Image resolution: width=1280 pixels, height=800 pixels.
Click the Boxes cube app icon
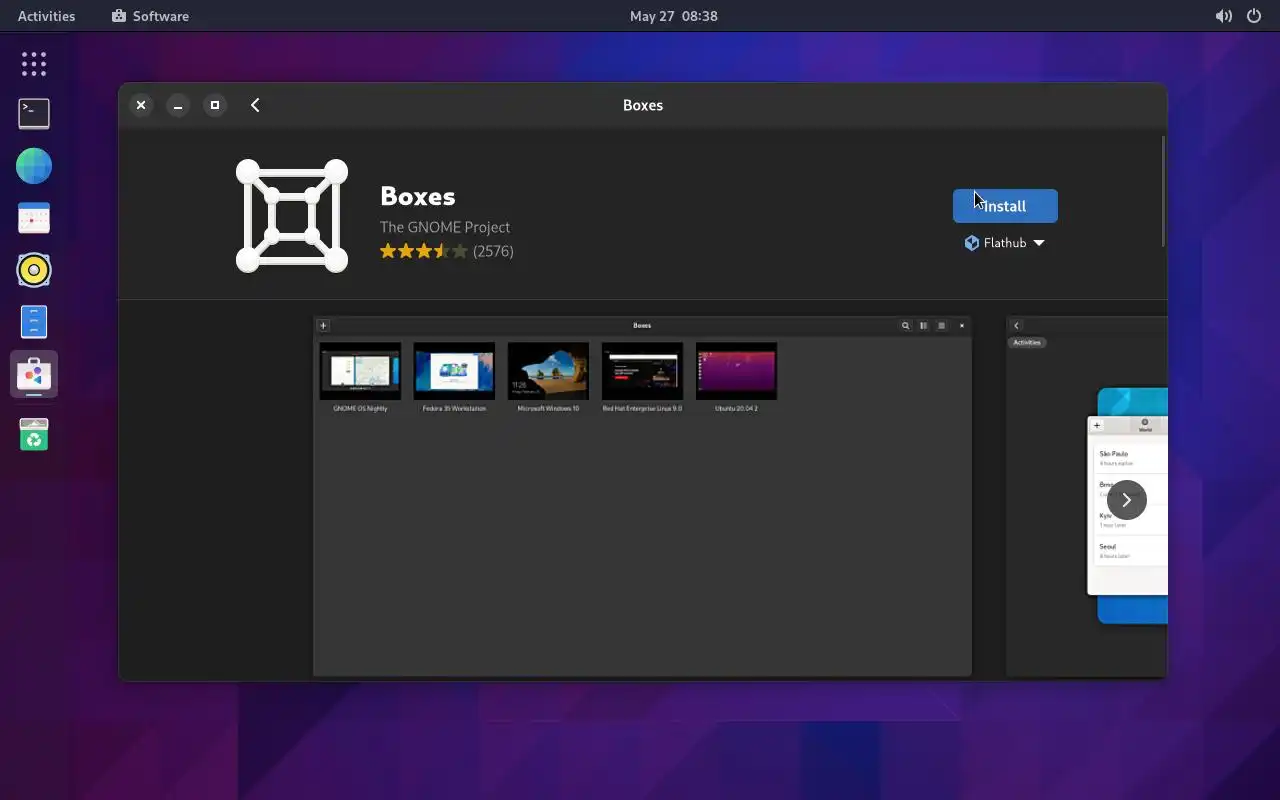coord(292,215)
